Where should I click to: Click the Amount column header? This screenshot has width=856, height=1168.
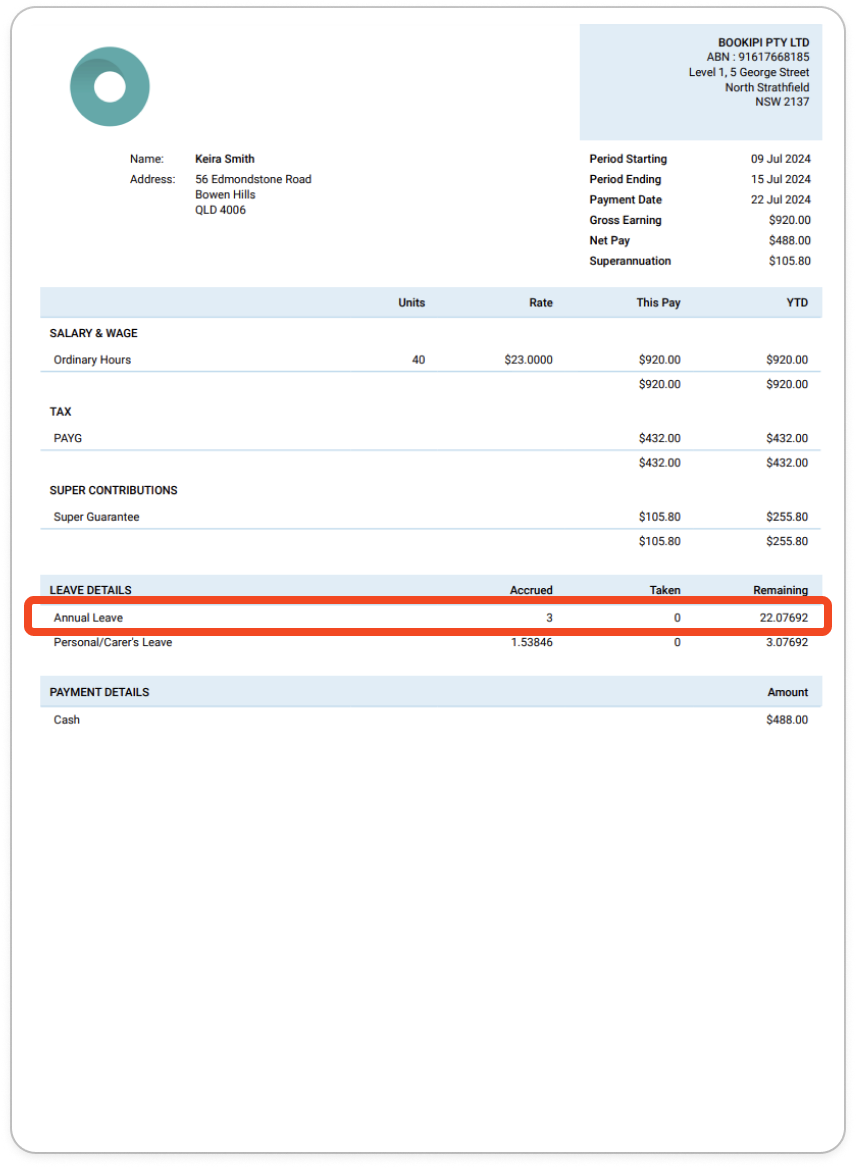(787, 692)
